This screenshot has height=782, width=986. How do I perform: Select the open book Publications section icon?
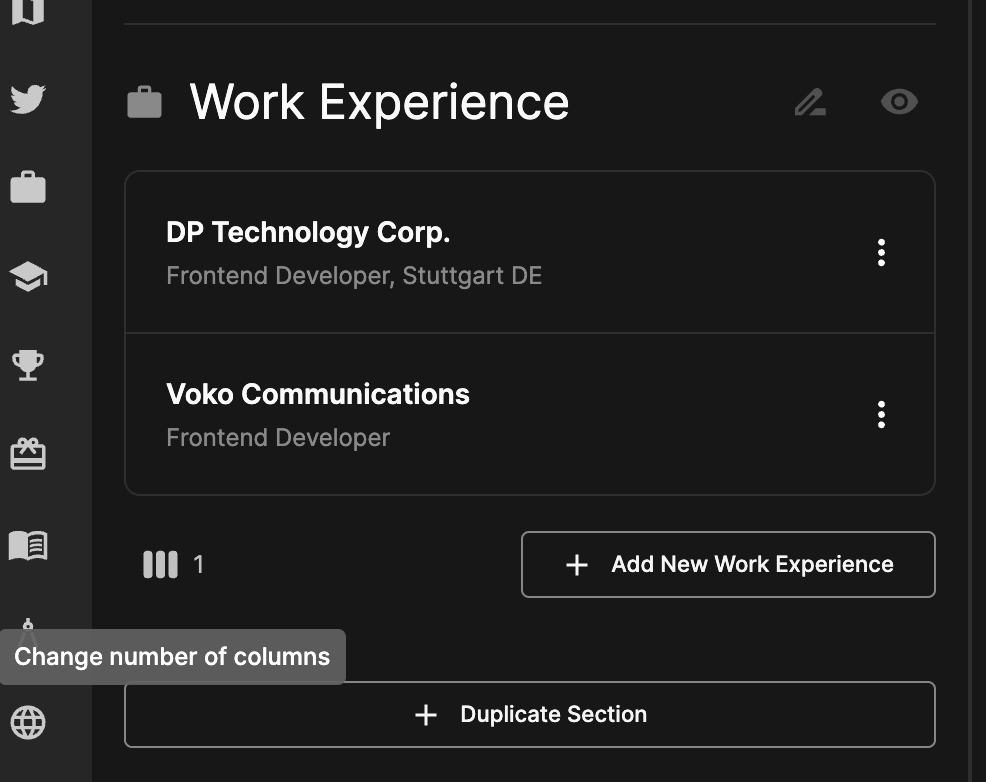pos(29,545)
